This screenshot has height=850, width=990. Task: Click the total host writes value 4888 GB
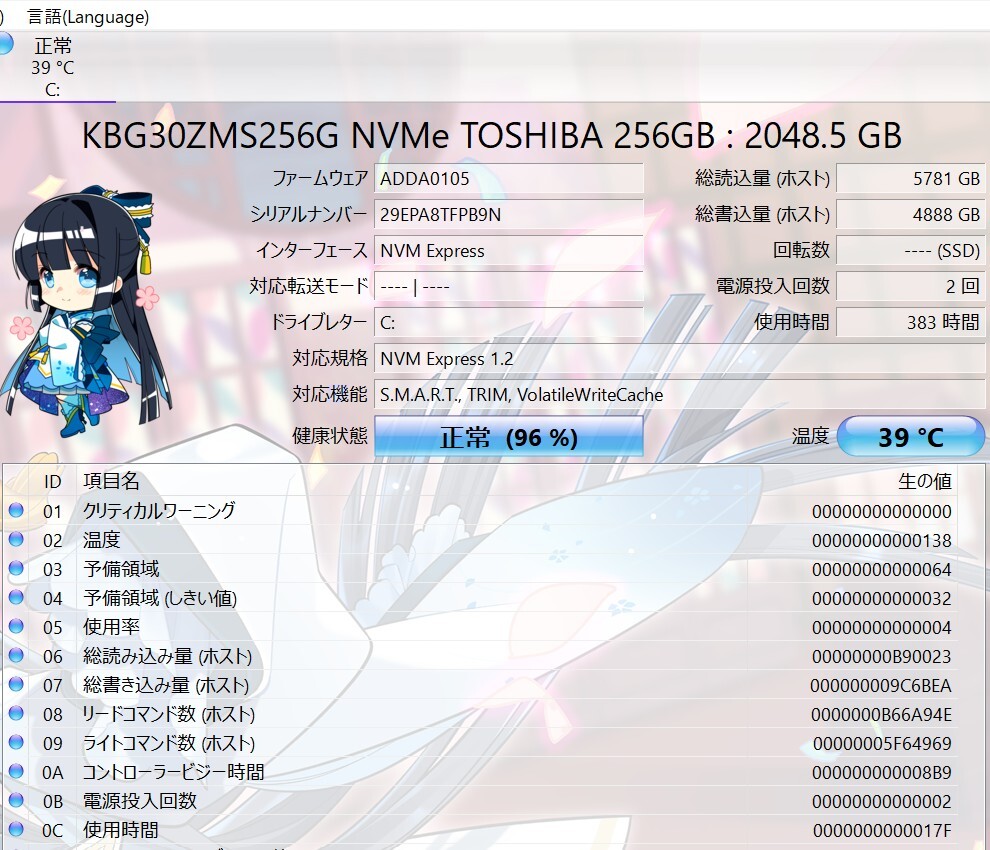[x=910, y=215]
